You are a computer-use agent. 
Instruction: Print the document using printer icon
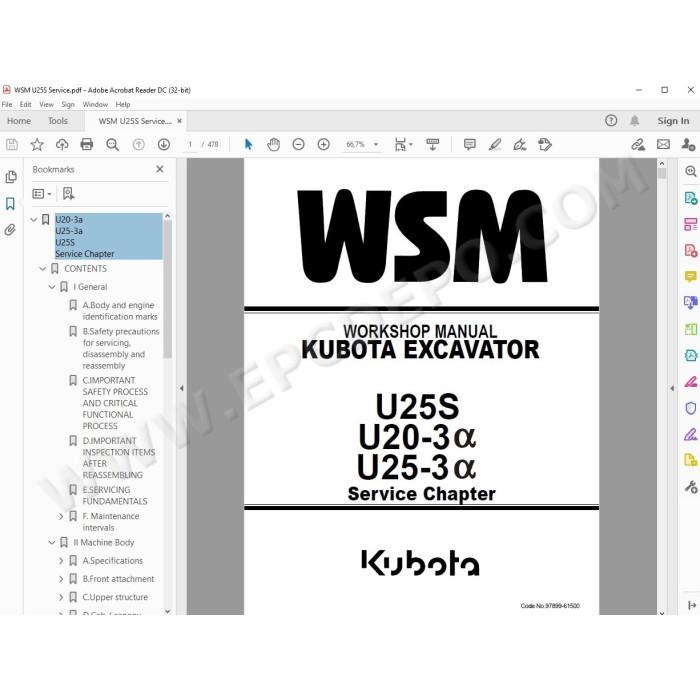[87, 145]
